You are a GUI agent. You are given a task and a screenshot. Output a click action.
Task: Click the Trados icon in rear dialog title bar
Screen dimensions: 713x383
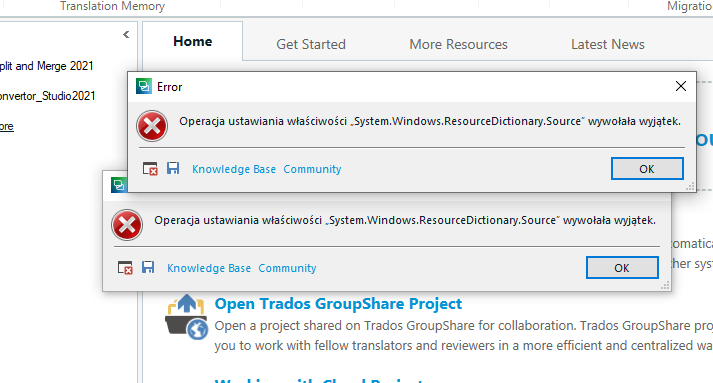[119, 185]
